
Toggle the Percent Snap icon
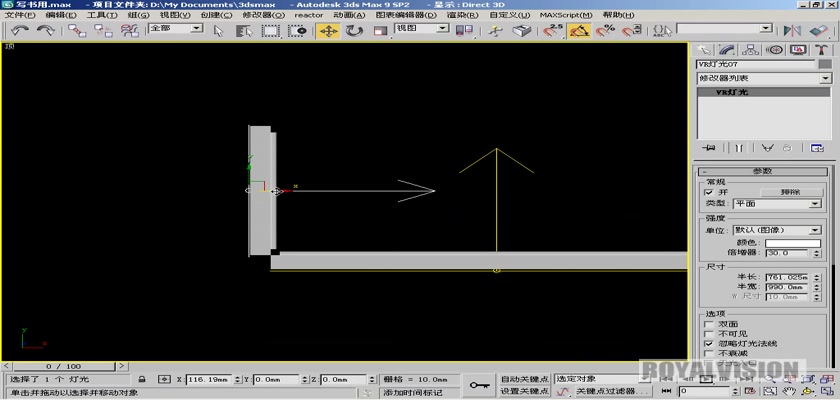coord(605,31)
